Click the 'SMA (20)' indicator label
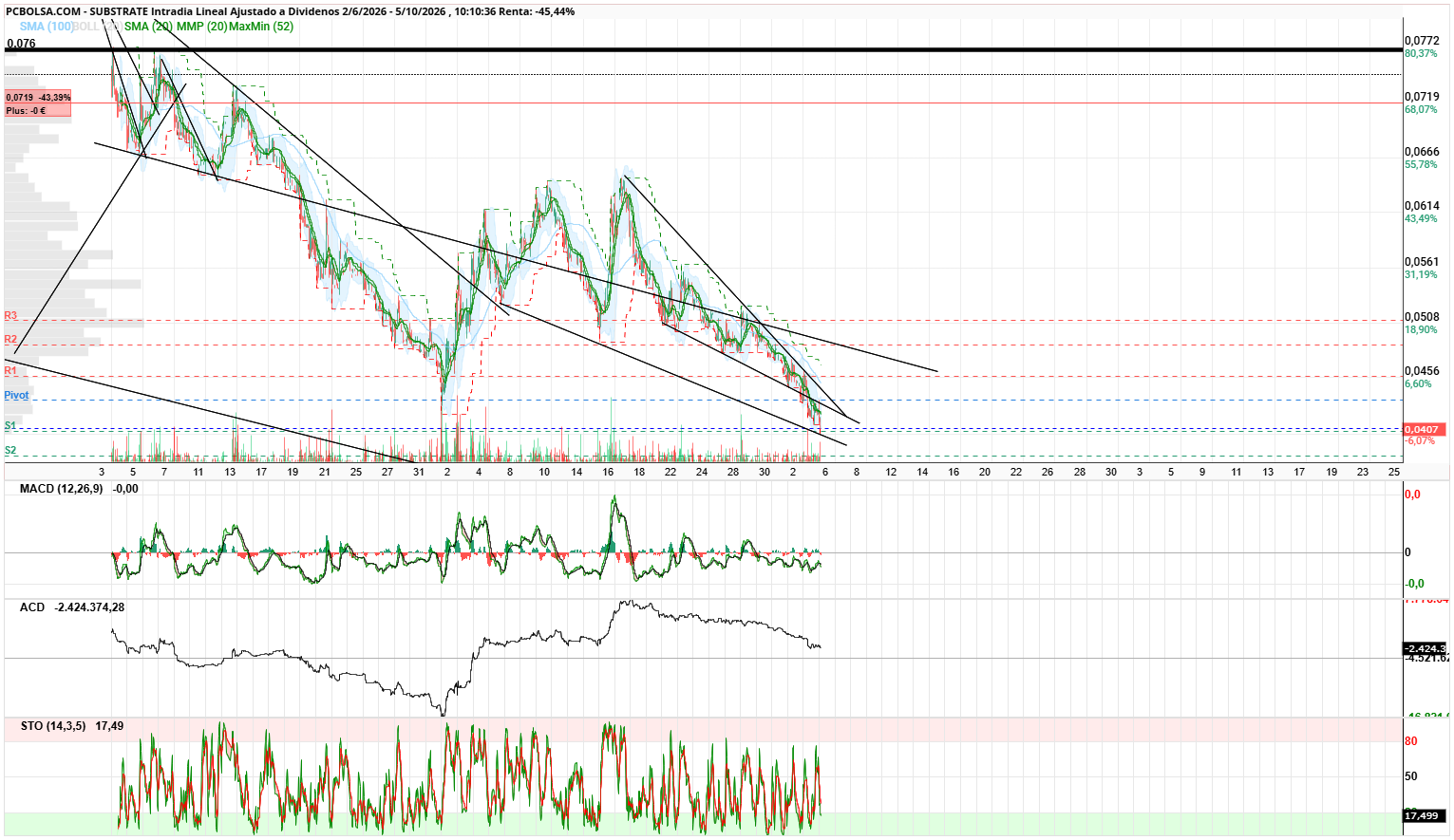Viewport: 1454px width, 840px height. click(x=148, y=27)
